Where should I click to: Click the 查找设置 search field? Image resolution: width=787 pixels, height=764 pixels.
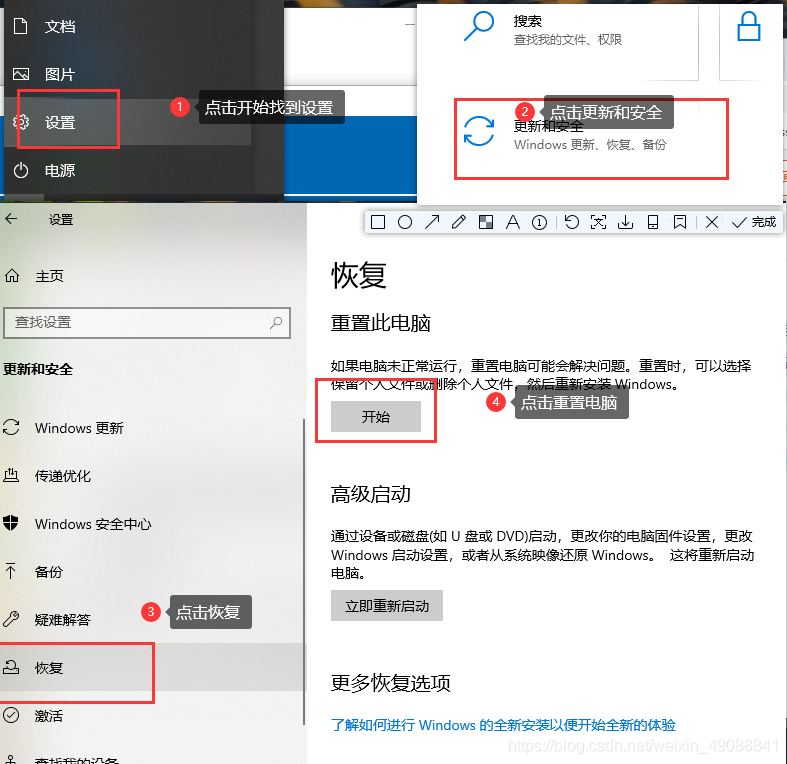147,322
